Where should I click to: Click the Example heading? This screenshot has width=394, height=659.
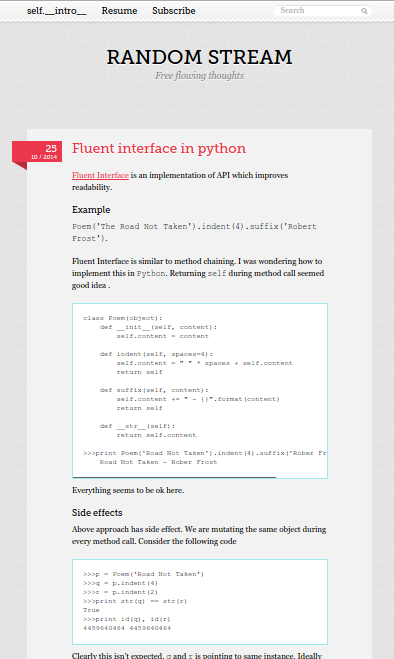(91, 210)
